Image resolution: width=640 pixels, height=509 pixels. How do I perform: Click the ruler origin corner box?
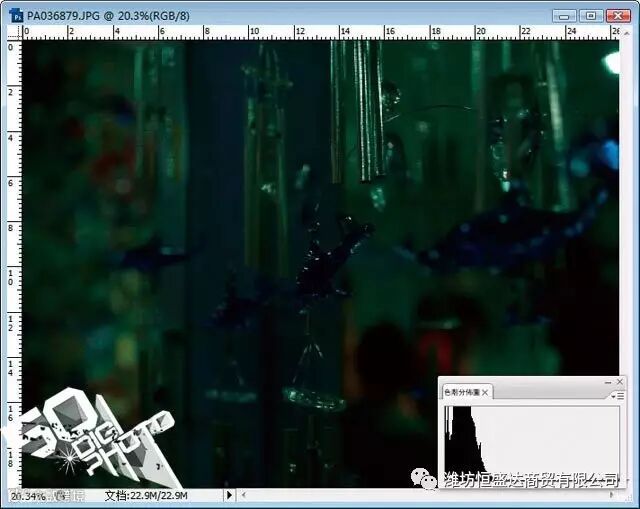click(15, 33)
